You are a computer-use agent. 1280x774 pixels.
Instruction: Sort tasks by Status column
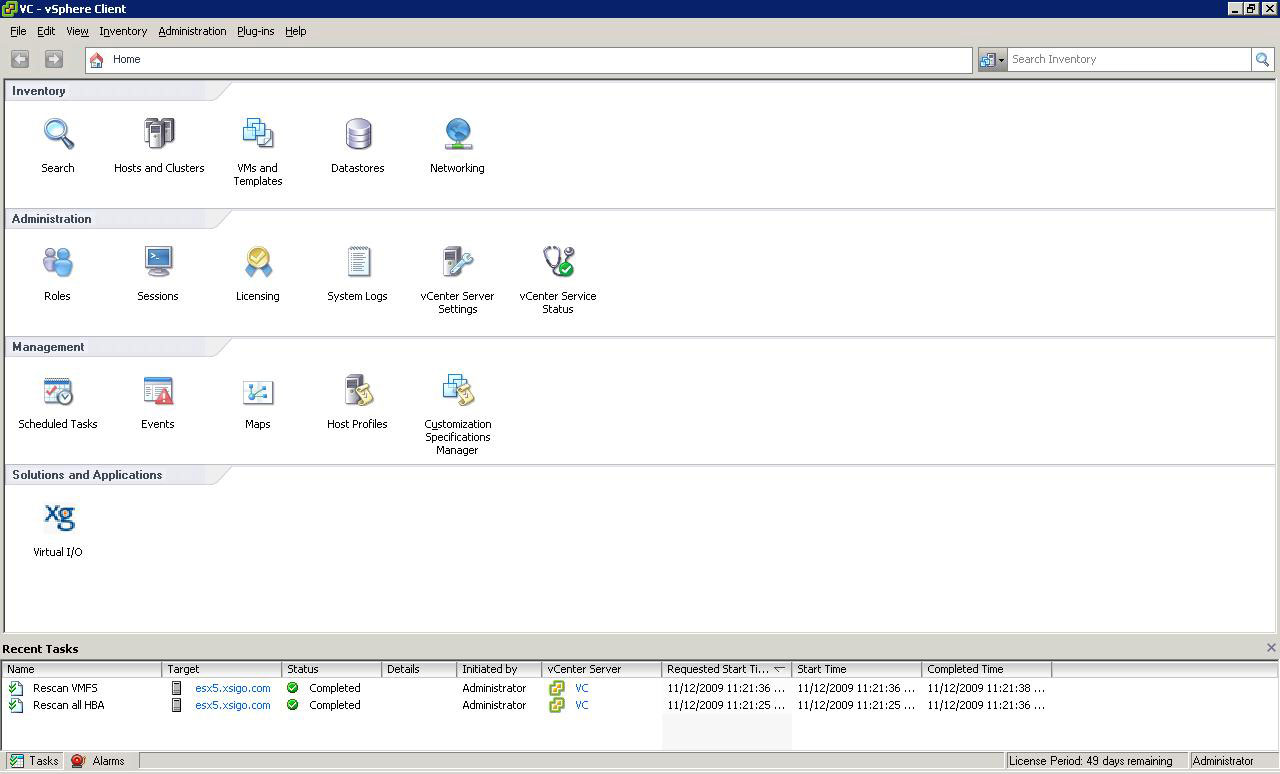click(x=332, y=669)
